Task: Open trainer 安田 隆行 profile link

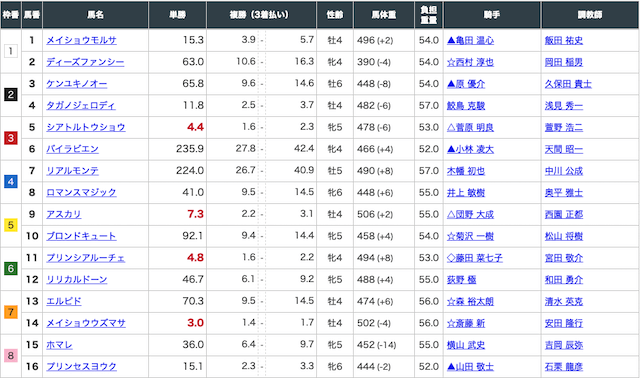Action: coord(564,323)
